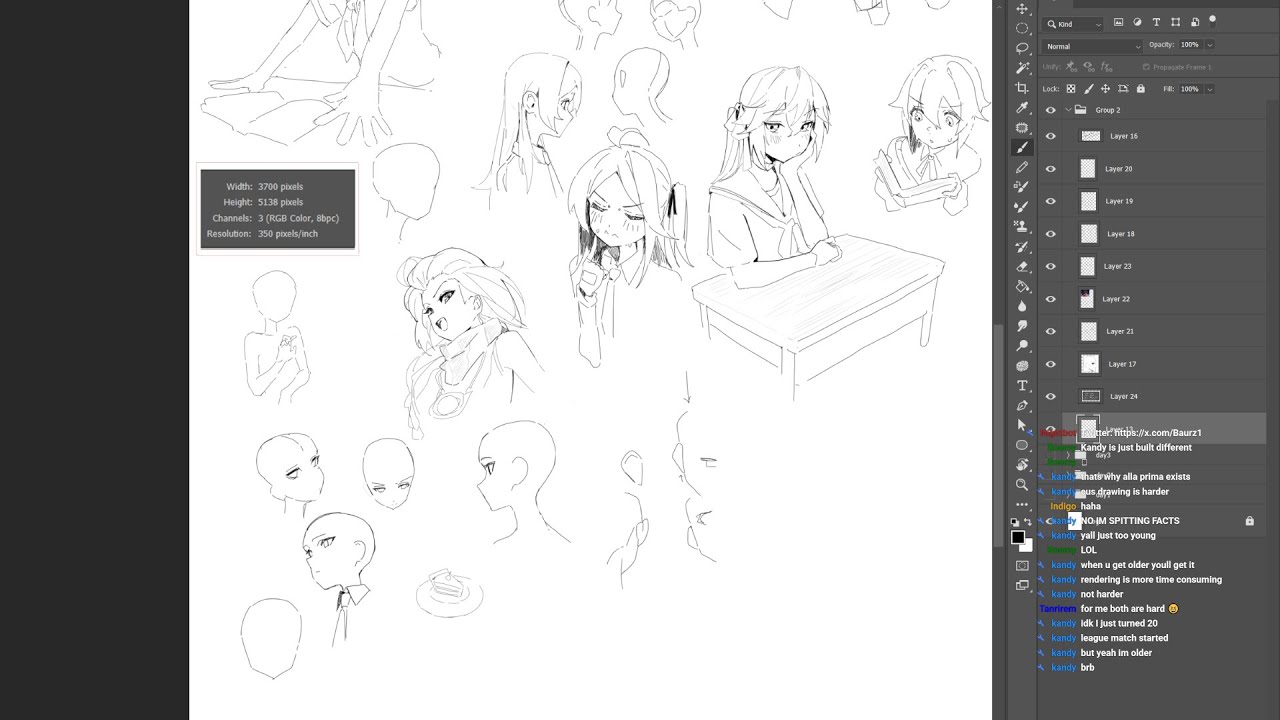1280x720 pixels.
Task: Toggle Quick Mask mode icon
Action: [x=1022, y=566]
